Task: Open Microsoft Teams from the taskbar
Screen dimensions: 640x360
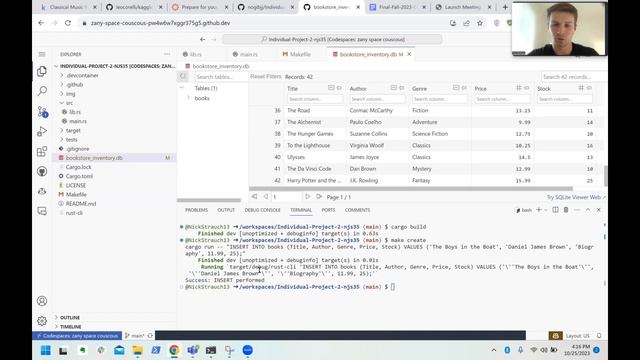Action: [193, 350]
